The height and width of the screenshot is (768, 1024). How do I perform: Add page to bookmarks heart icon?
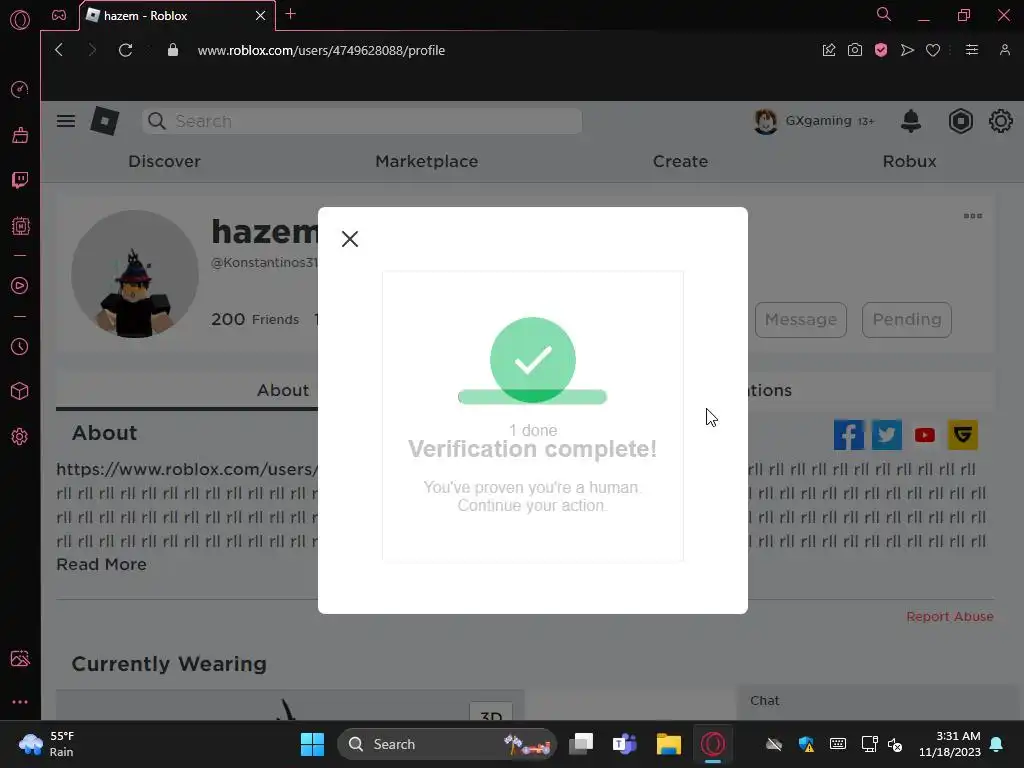pos(933,50)
